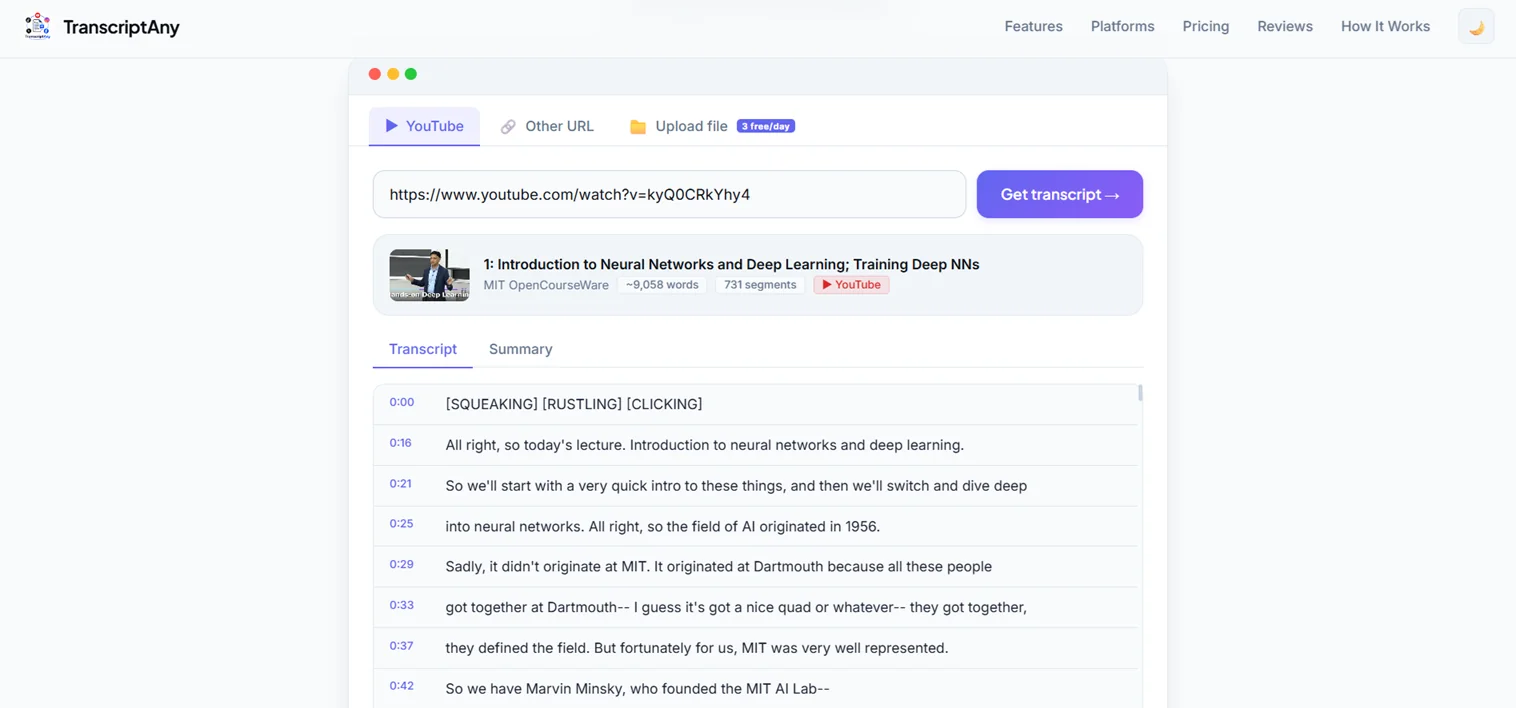1516x708 pixels.
Task: Select the Transcript tab
Action: 422,349
